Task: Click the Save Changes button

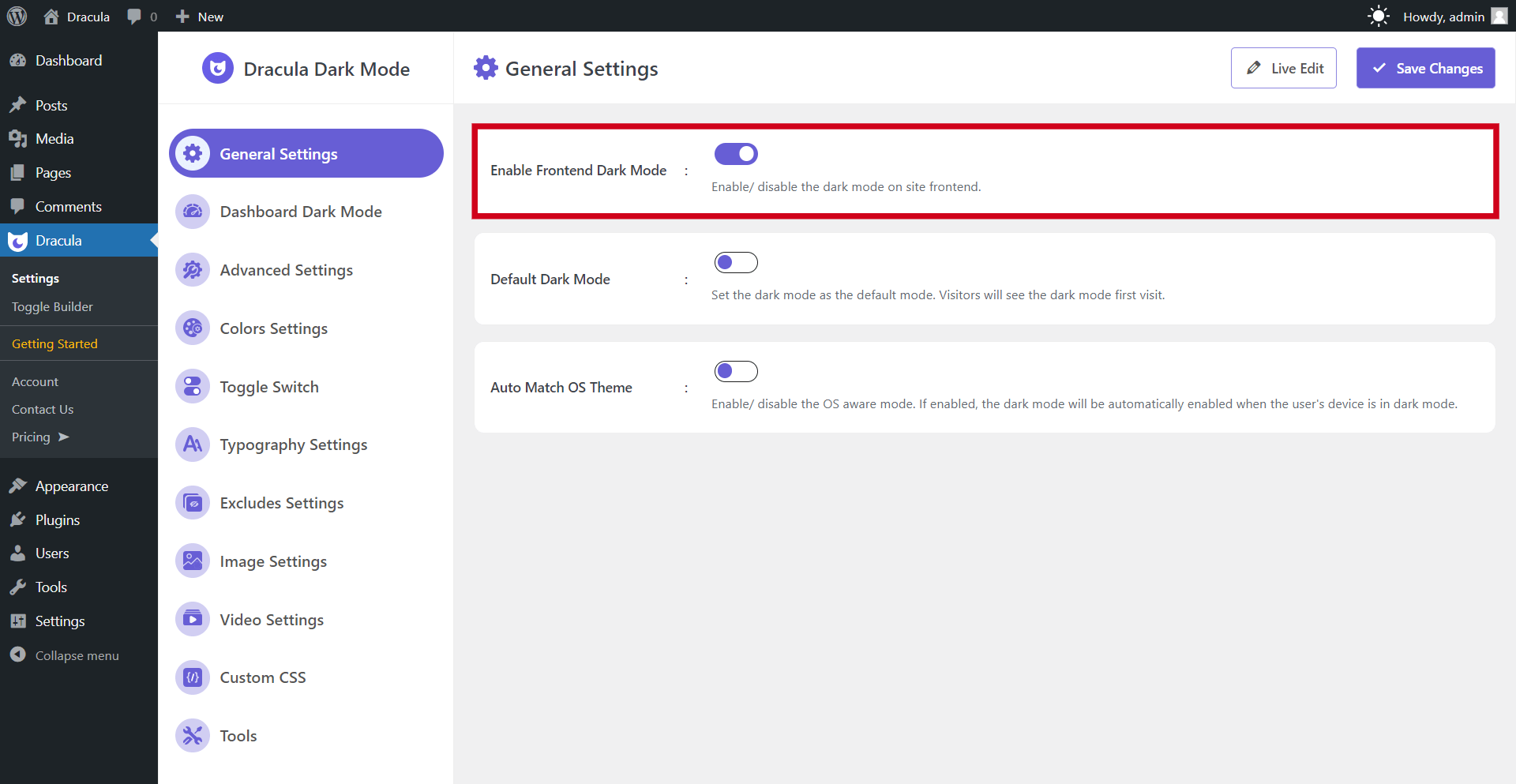Action: 1425,68
